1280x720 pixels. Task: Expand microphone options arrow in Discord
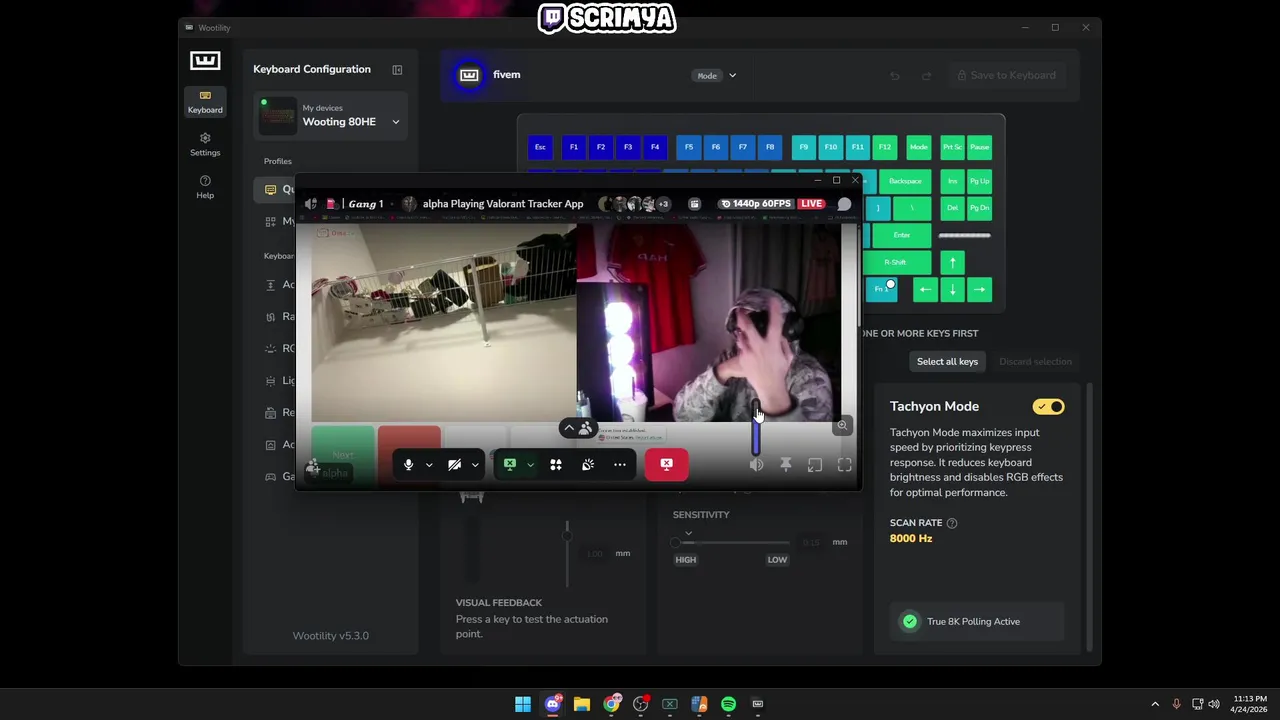pyautogui.click(x=429, y=464)
